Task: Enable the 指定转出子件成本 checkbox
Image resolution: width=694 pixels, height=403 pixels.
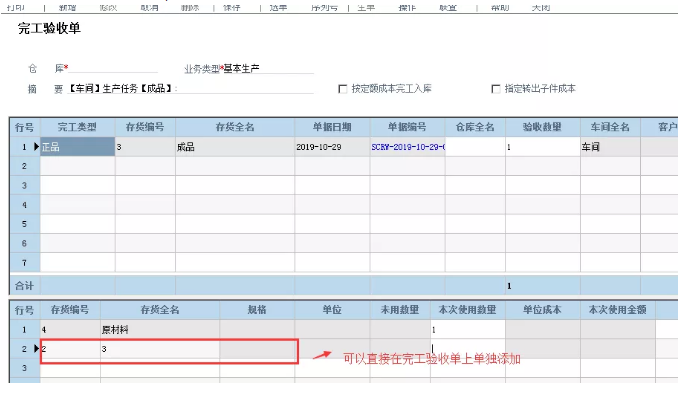Action: tap(496, 89)
